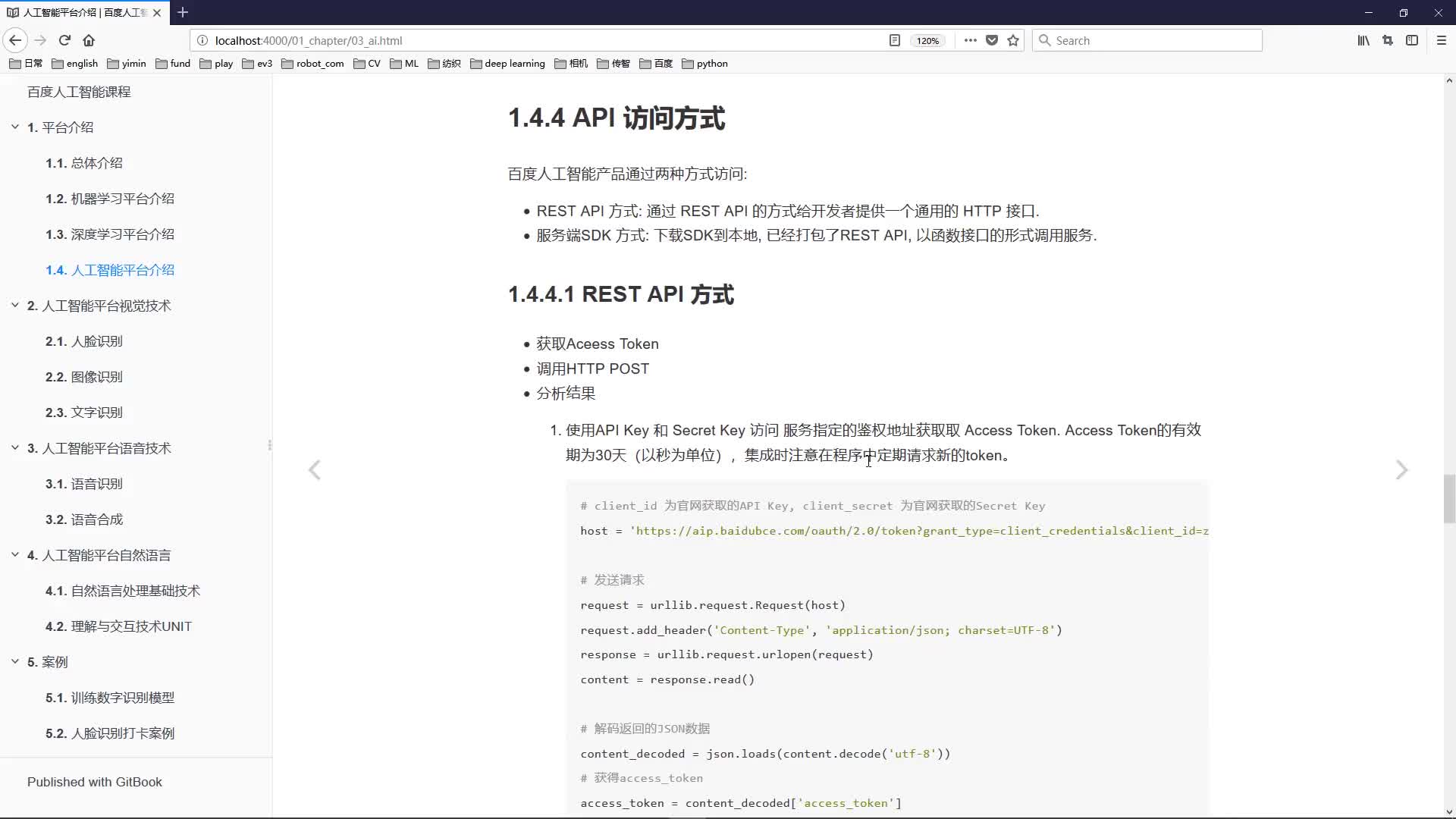The width and height of the screenshot is (1456, 819).
Task: Click the 1.4.4.1 REST API 方式 heading
Action: 621,294
